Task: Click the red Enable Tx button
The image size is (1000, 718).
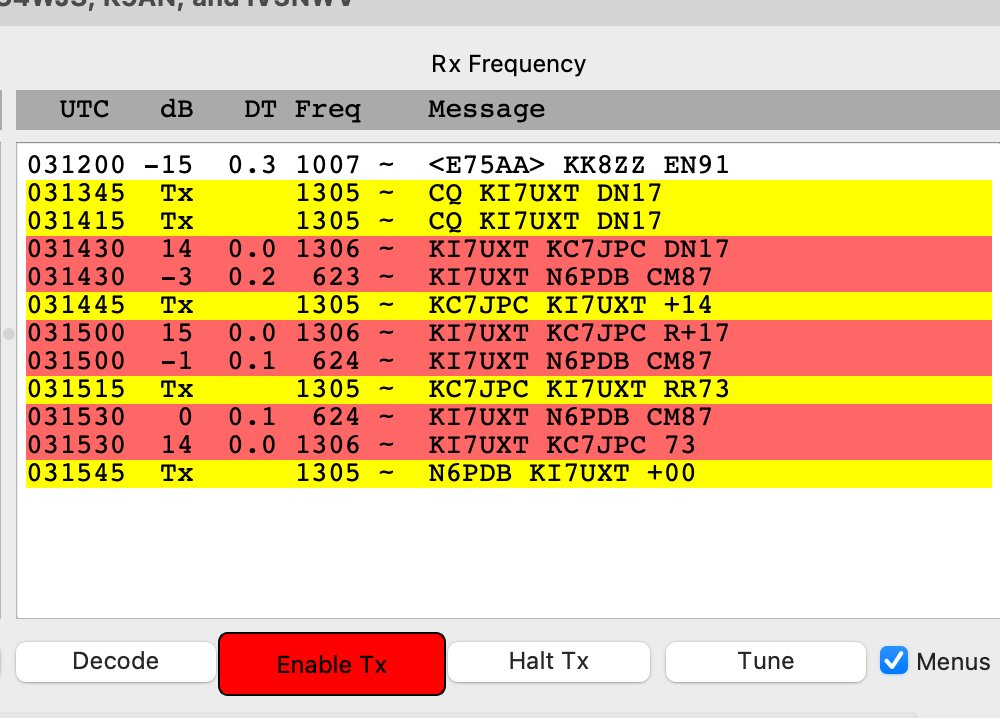Action: [x=331, y=663]
